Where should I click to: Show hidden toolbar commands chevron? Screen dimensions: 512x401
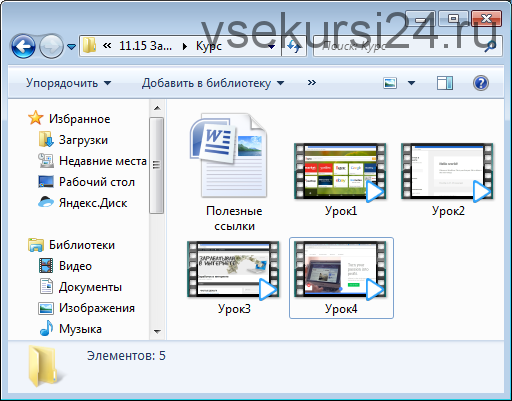[x=311, y=83]
